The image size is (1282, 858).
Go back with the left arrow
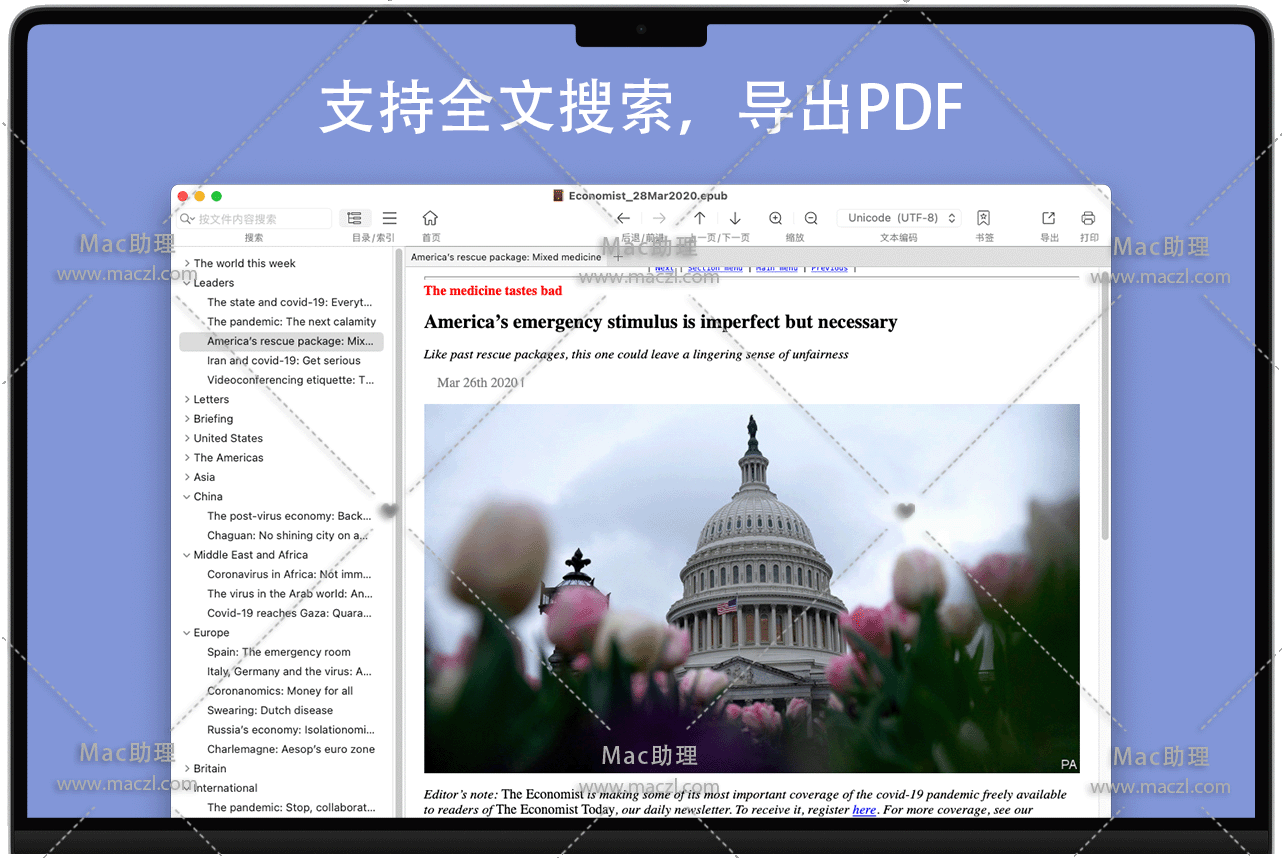[623, 218]
